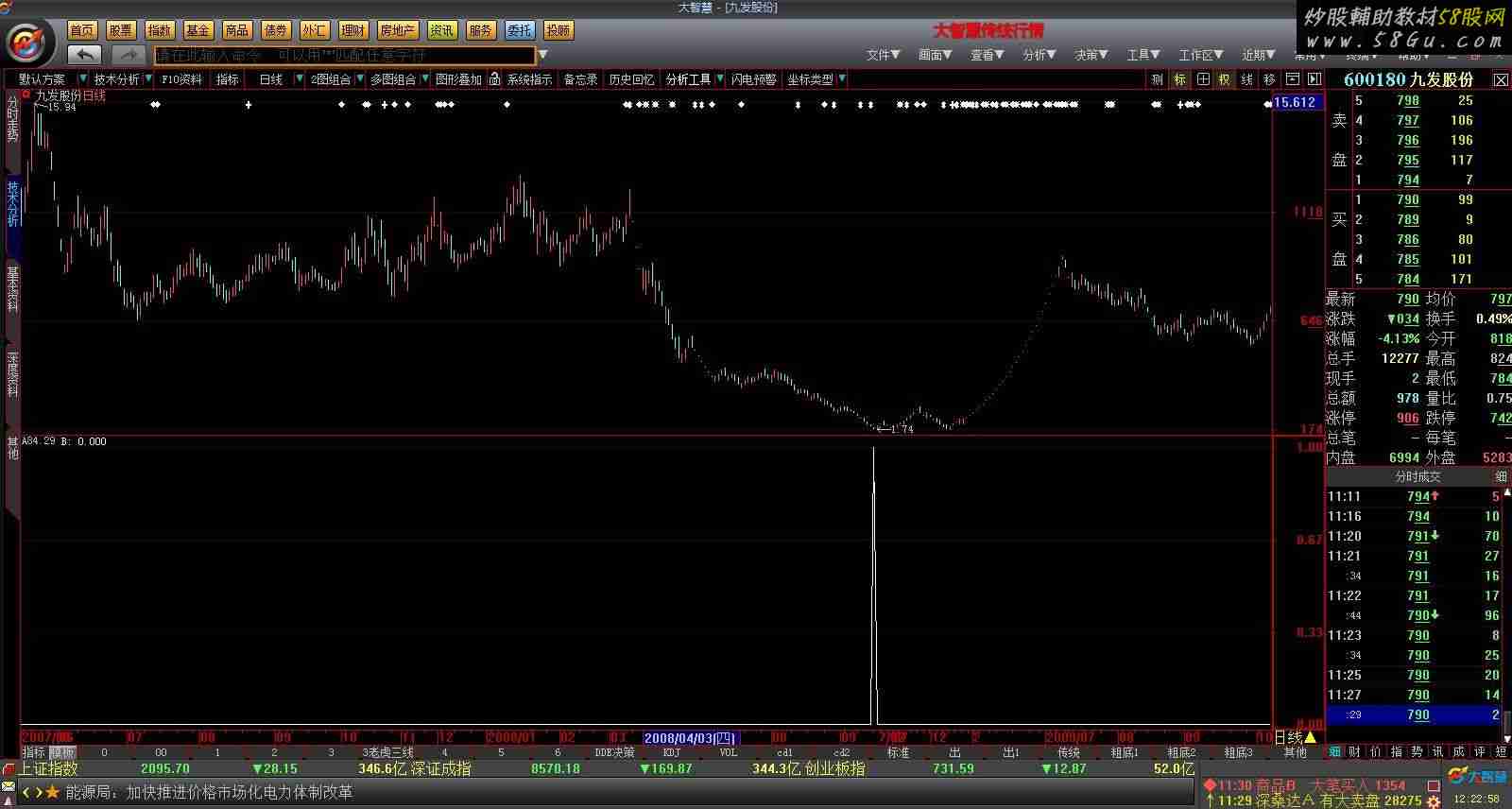Click the lock icon beside 图形叠加
The image size is (1512, 809).
[494, 79]
